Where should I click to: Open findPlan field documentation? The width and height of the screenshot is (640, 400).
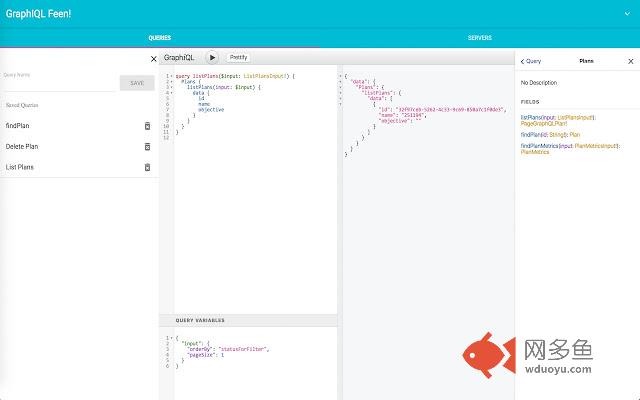(530, 135)
